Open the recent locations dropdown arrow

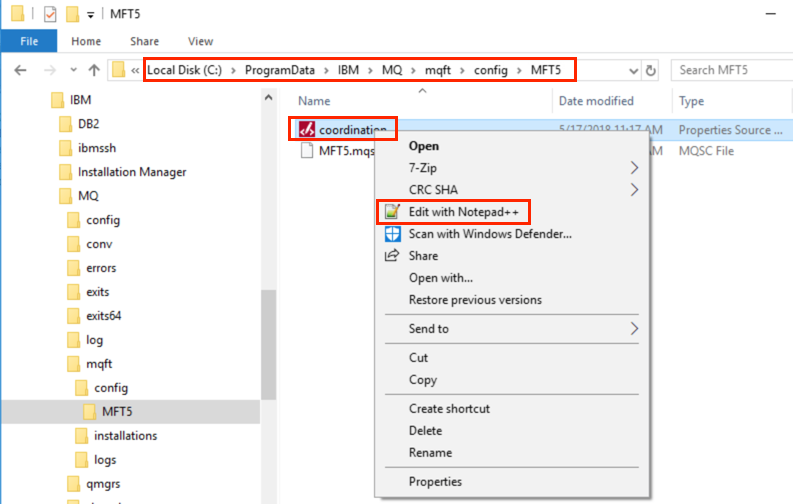[x=73, y=70]
